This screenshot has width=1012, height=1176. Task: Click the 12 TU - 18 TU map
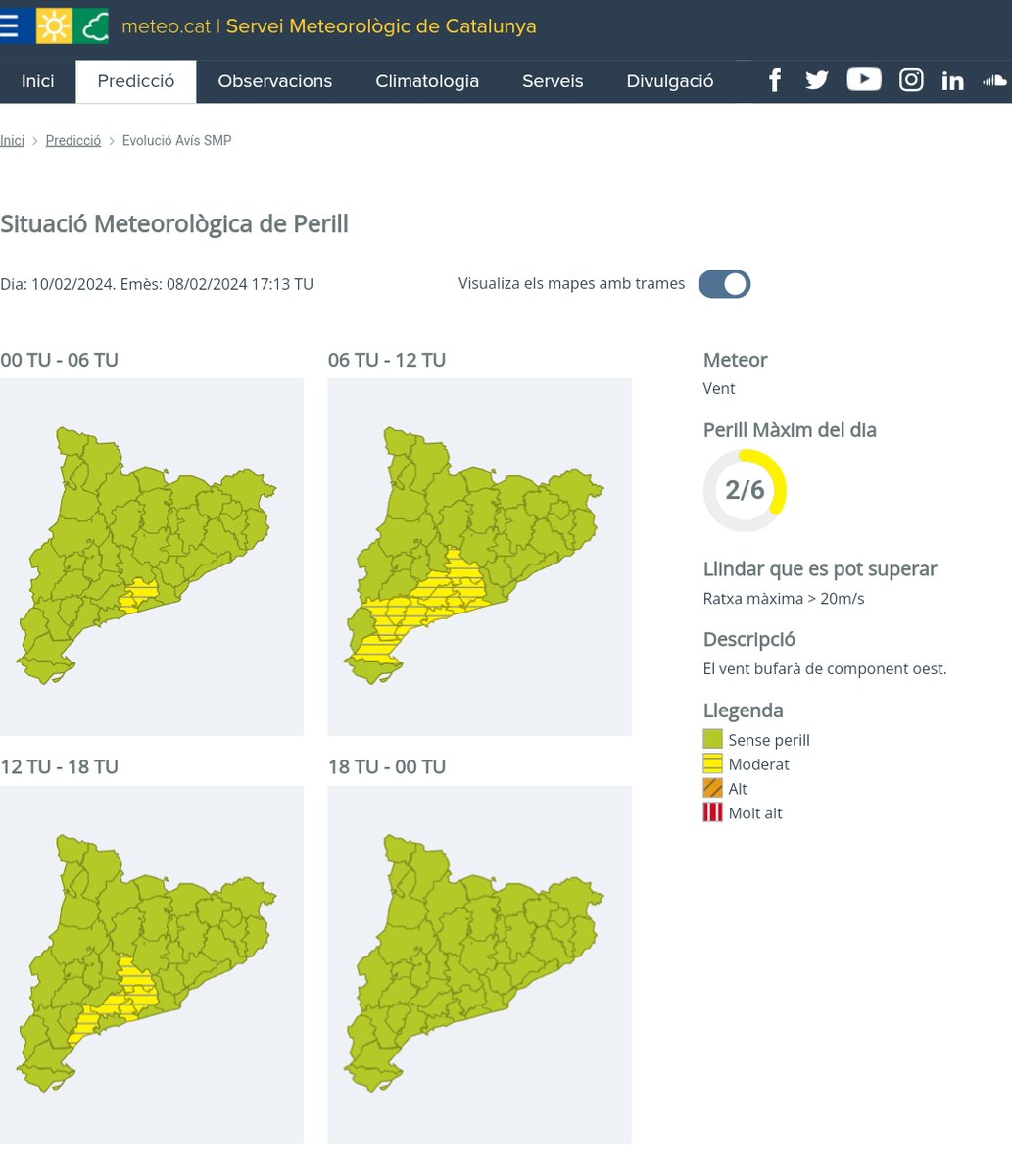pyautogui.click(x=152, y=964)
